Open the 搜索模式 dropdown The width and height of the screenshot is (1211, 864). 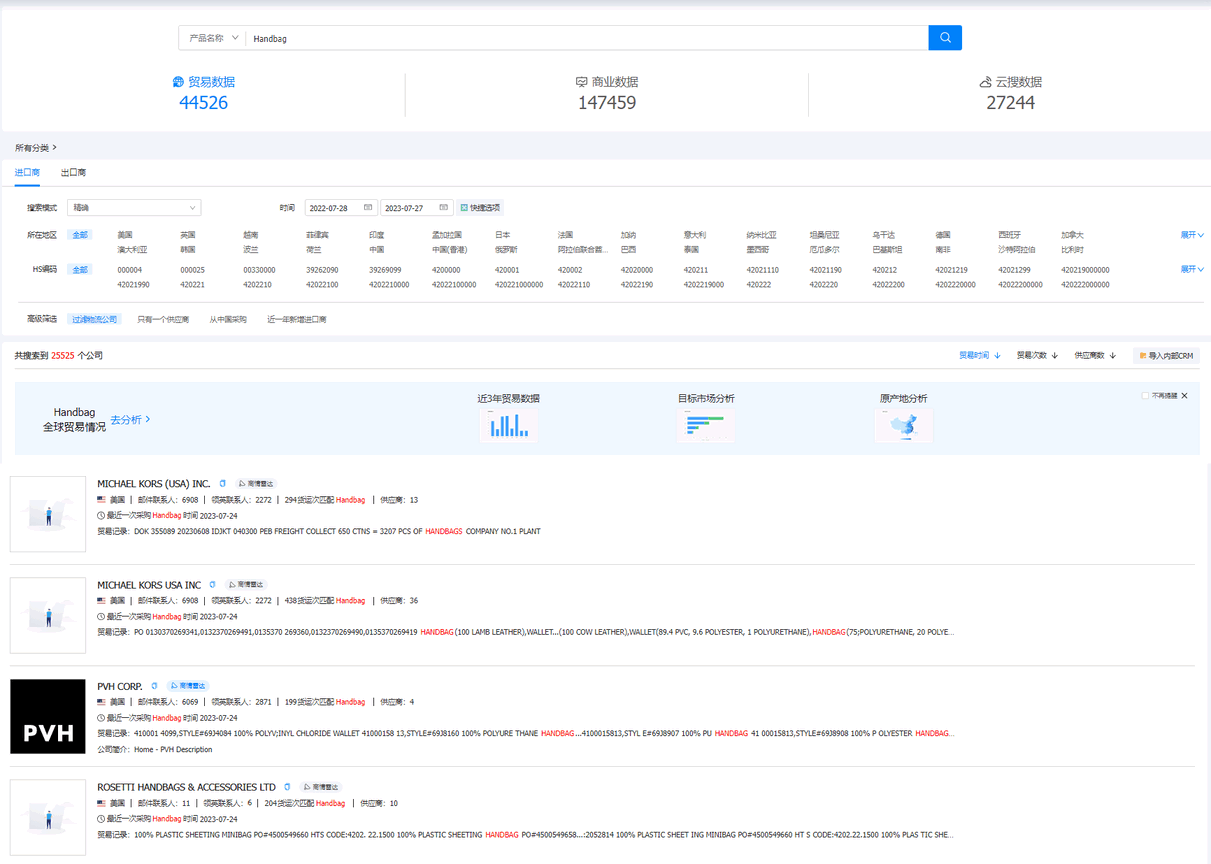pos(134,208)
